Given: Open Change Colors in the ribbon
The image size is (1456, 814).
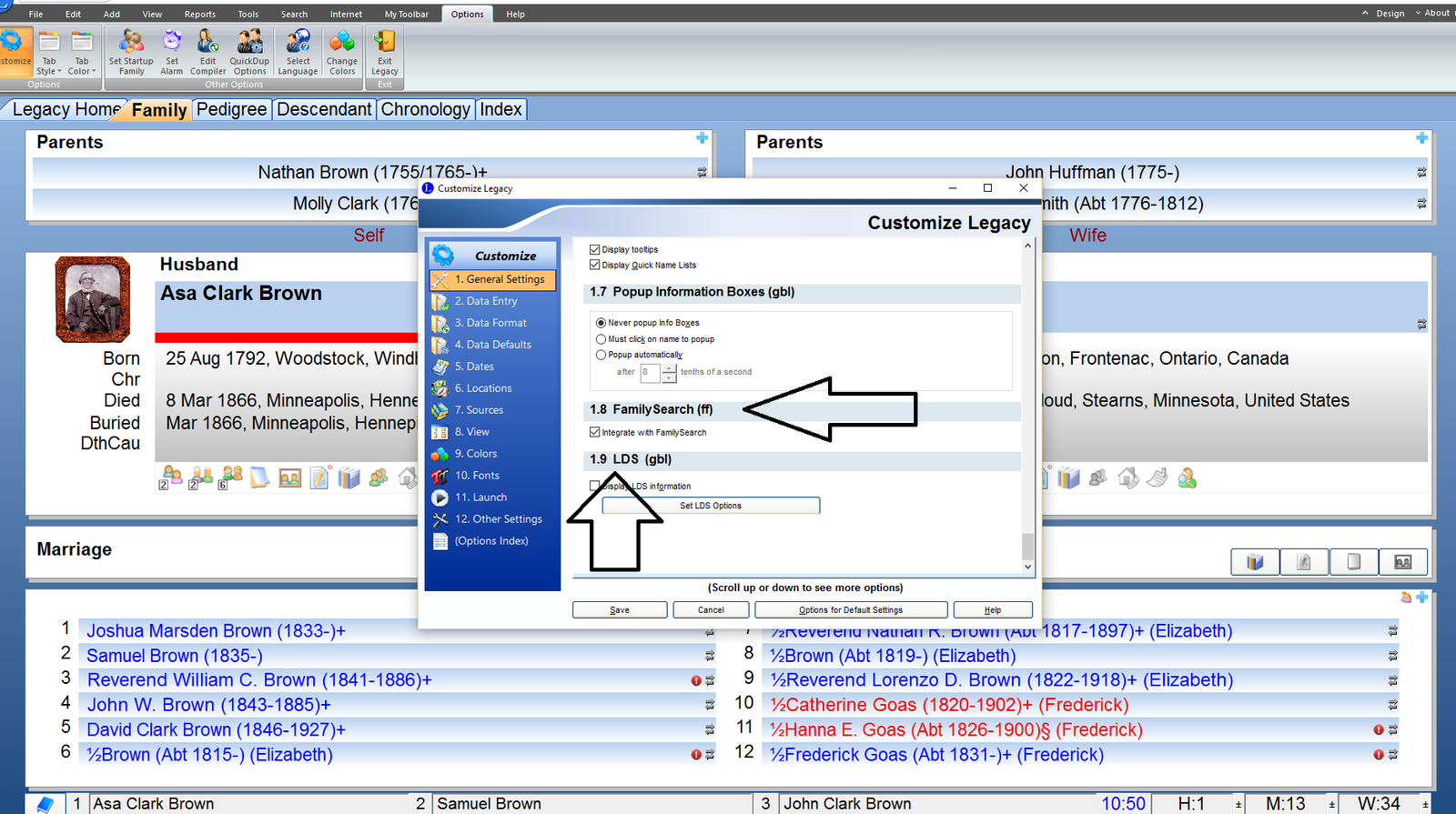Looking at the screenshot, I should (342, 53).
